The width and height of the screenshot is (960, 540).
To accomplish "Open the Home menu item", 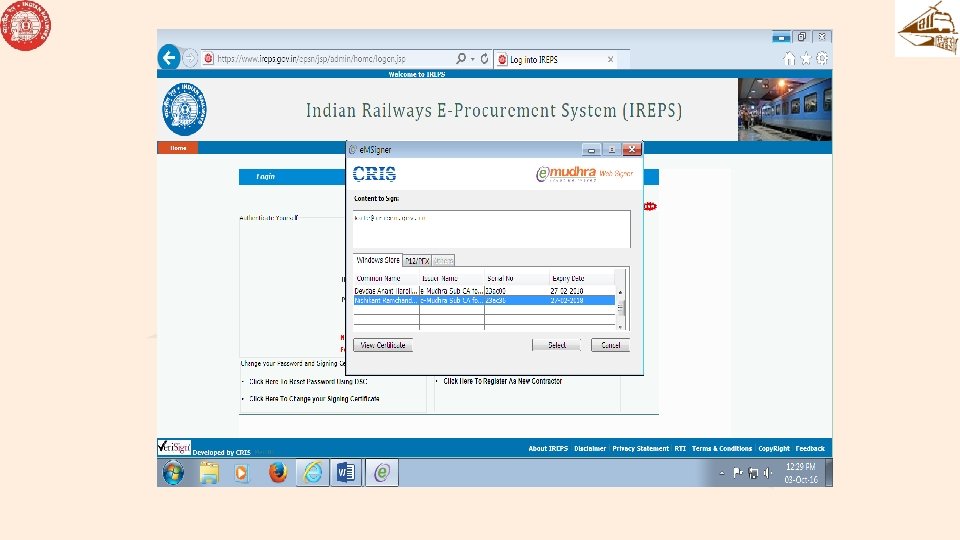I will click(x=178, y=148).
